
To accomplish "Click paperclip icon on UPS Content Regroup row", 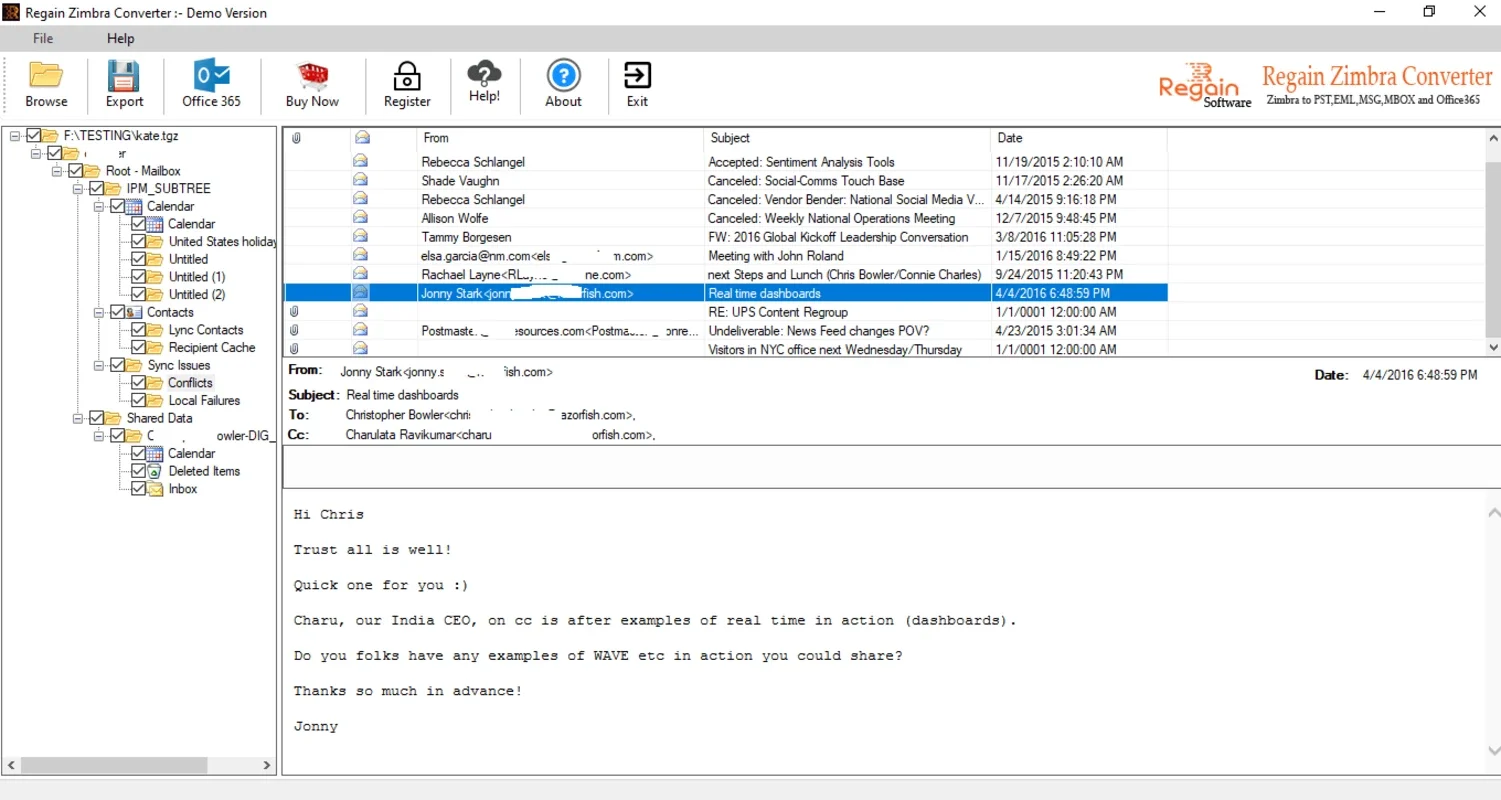I will [295, 312].
